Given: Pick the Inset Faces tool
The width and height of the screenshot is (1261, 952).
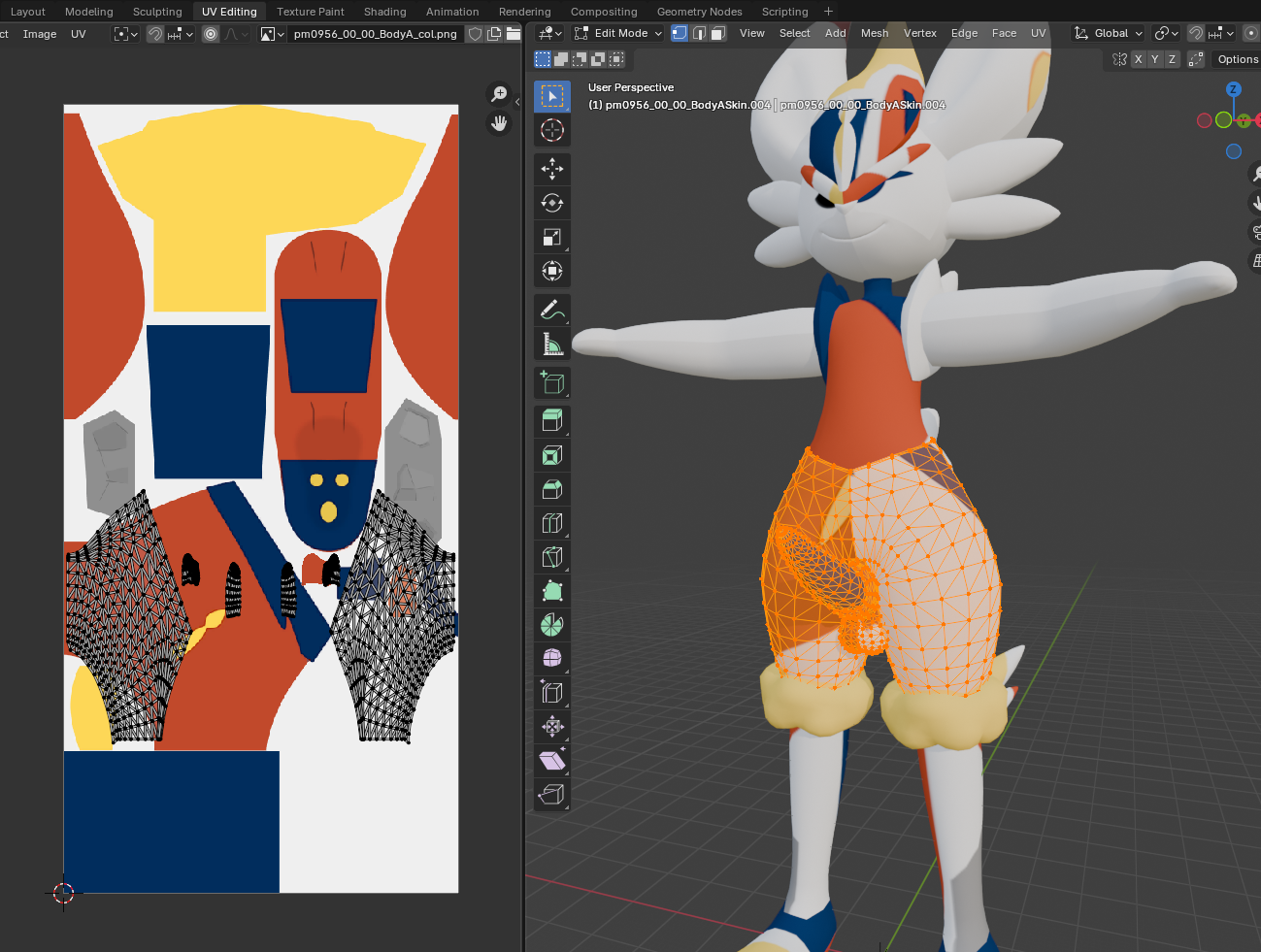Looking at the screenshot, I should 552,455.
